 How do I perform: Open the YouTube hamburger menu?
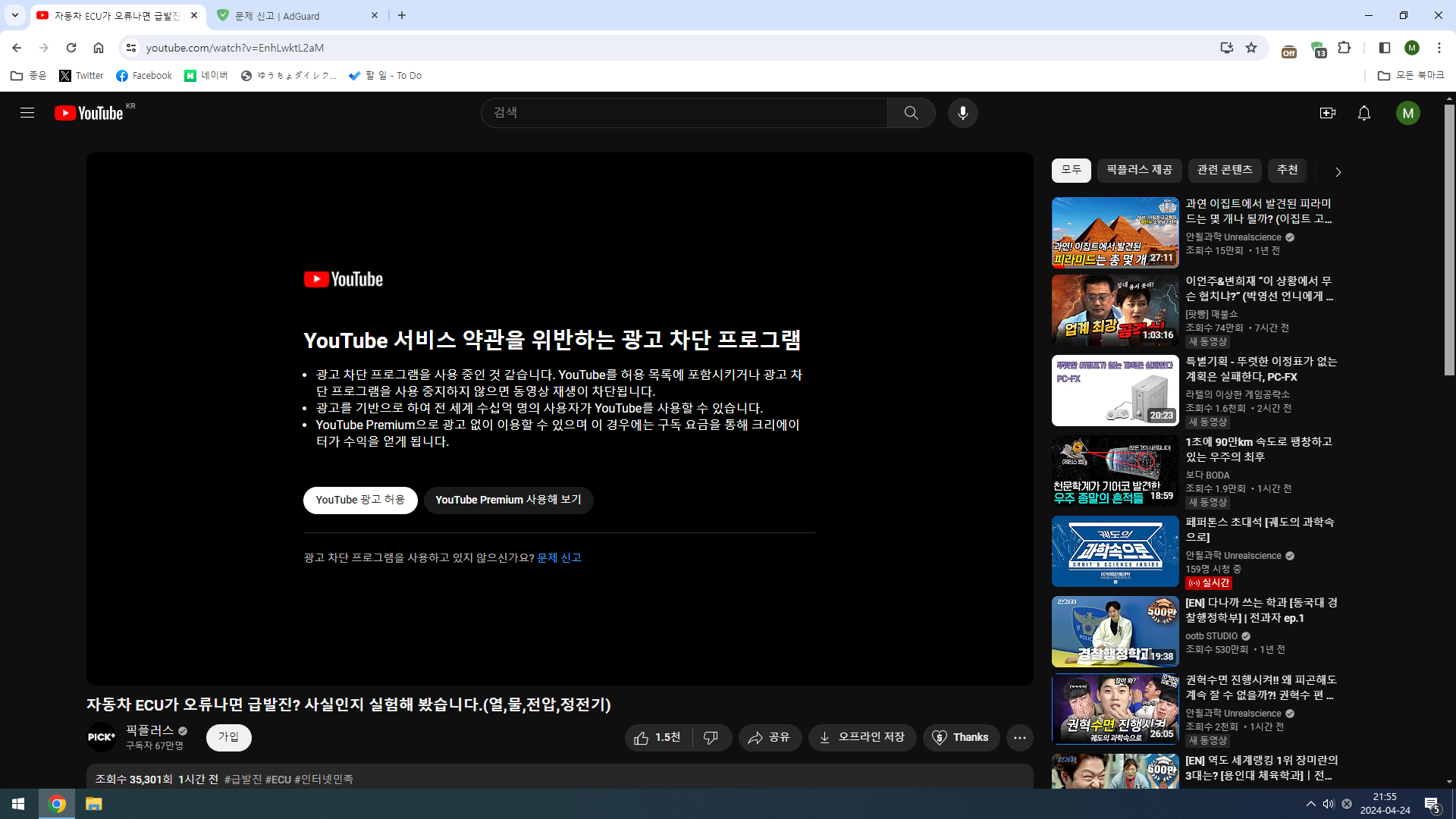[x=27, y=112]
